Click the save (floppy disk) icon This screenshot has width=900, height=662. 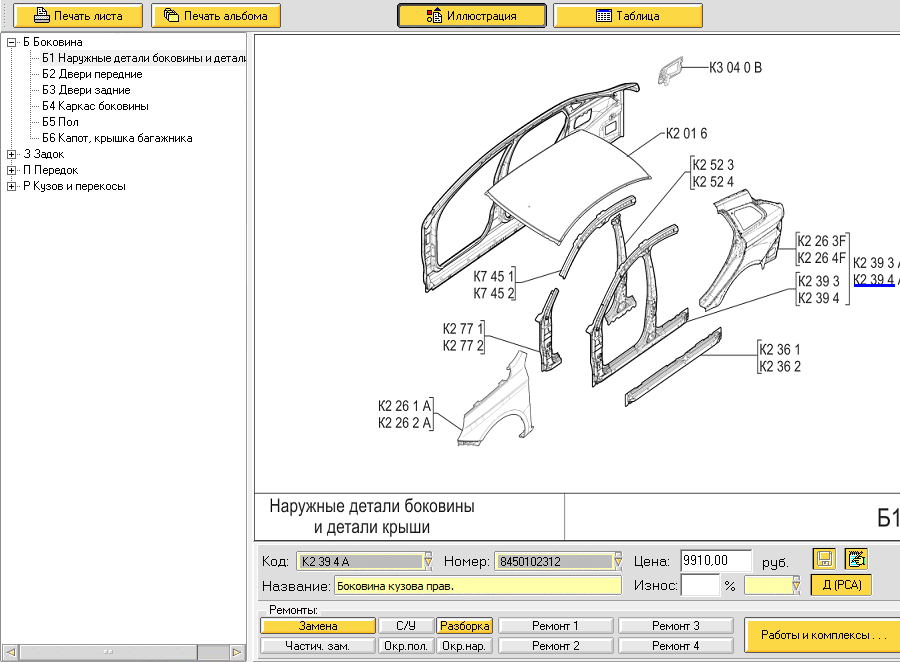[824, 559]
